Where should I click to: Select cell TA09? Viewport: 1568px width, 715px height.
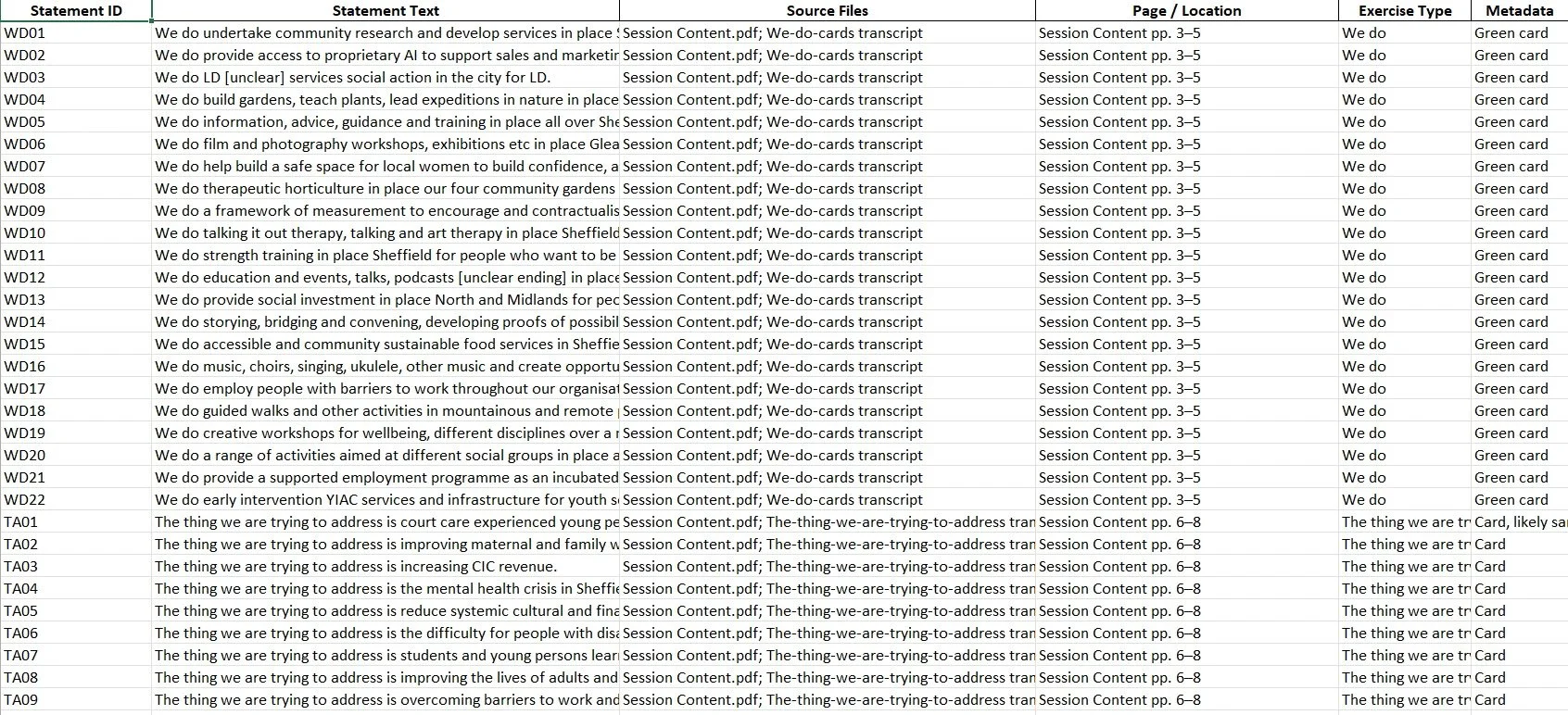(76, 699)
